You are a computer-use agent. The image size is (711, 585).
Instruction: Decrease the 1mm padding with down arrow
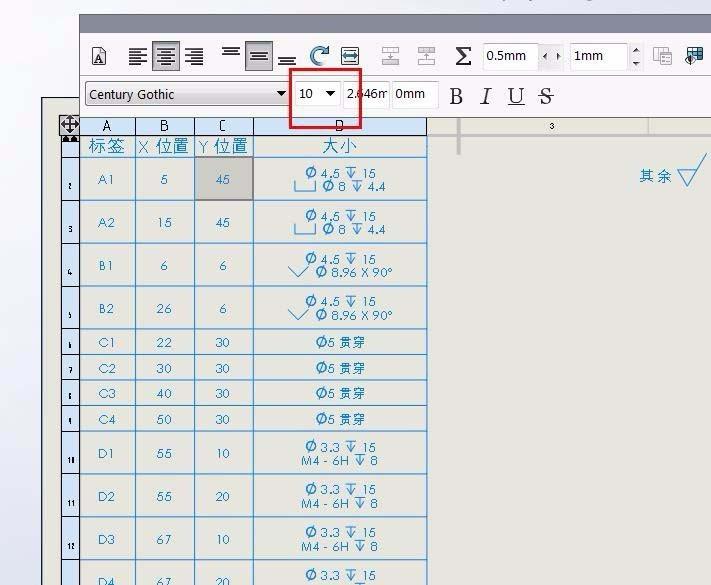[636, 63]
